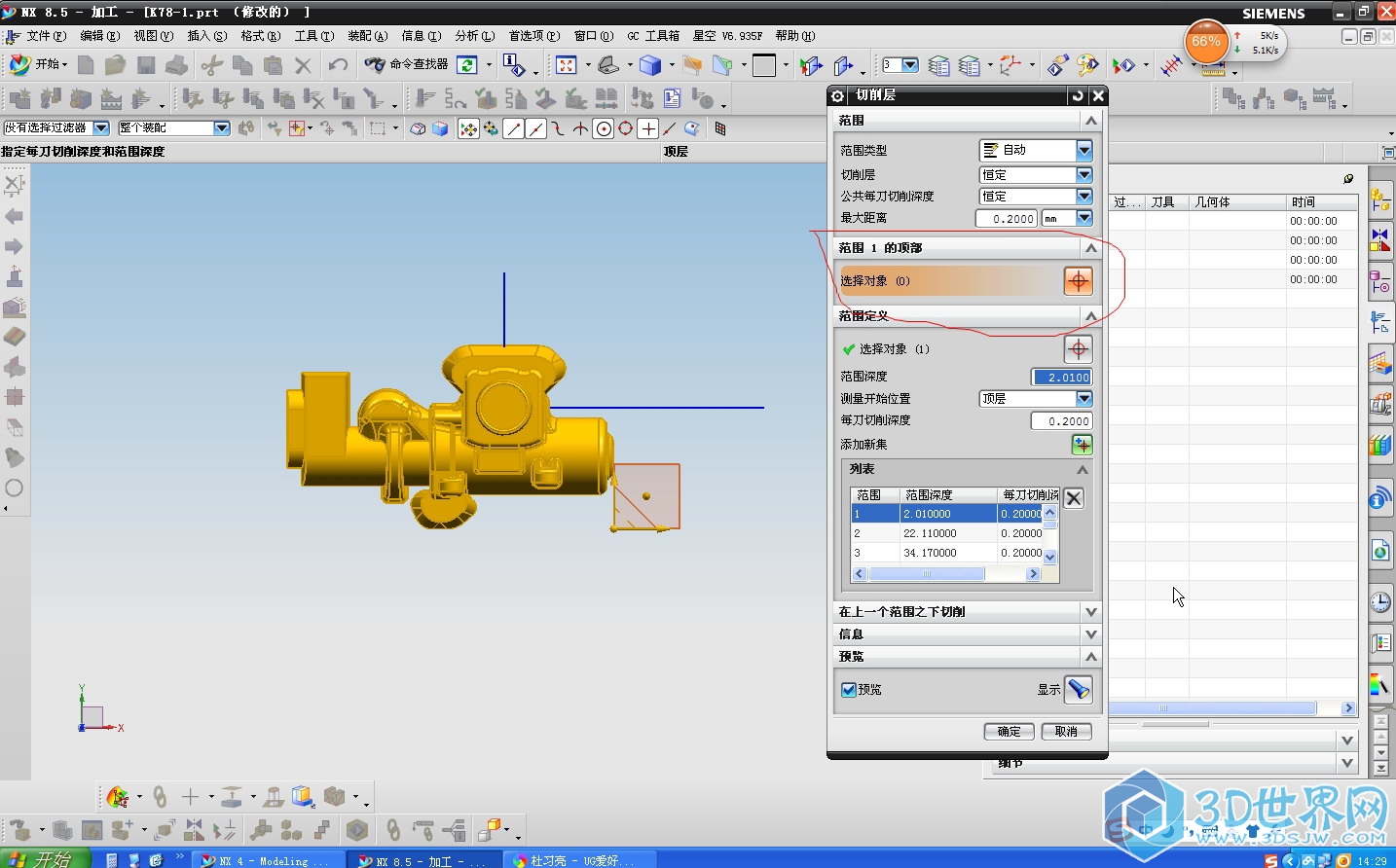Viewport: 1396px width, 868px height.
Task: Open the Assembly Navigator sidebar tab icon
Action: tap(1380, 200)
